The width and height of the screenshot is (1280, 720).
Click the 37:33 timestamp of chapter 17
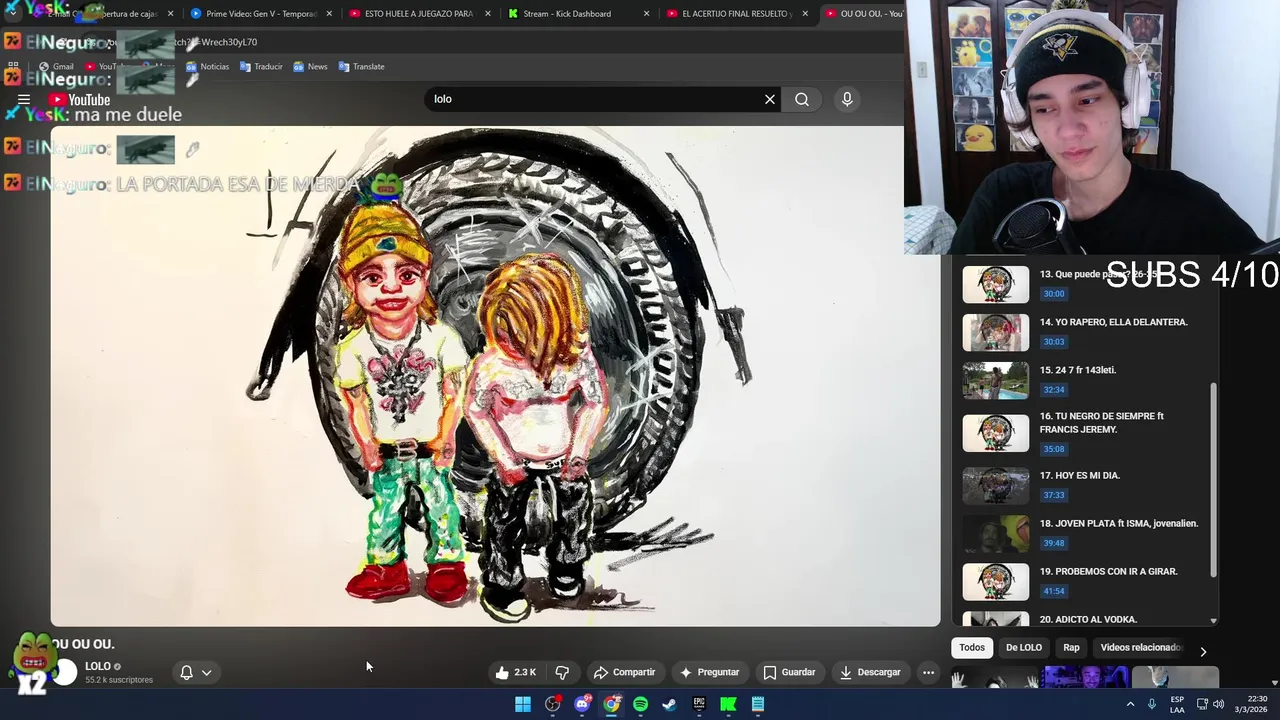click(1054, 495)
